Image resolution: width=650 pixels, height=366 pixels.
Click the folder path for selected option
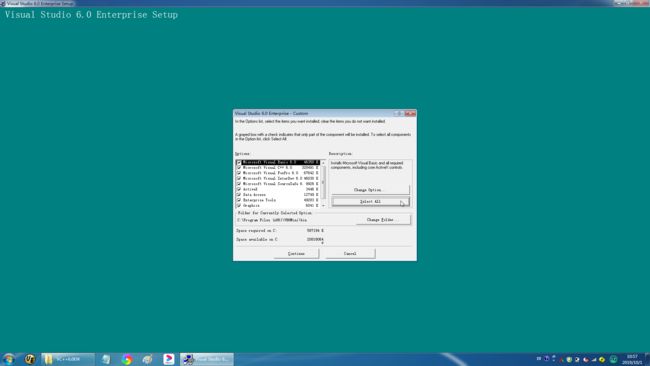pyautogui.click(x=272, y=220)
